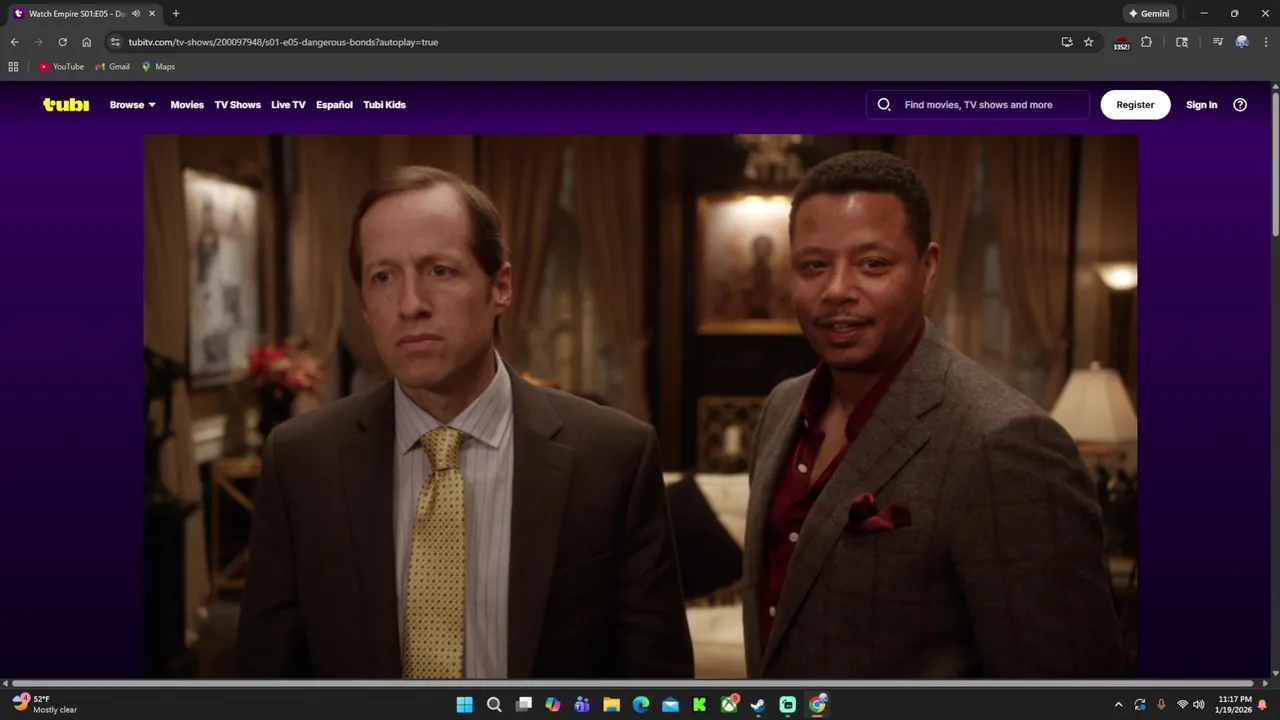The height and width of the screenshot is (720, 1280).
Task: Click the Gemini button in title bar
Action: point(1149,14)
